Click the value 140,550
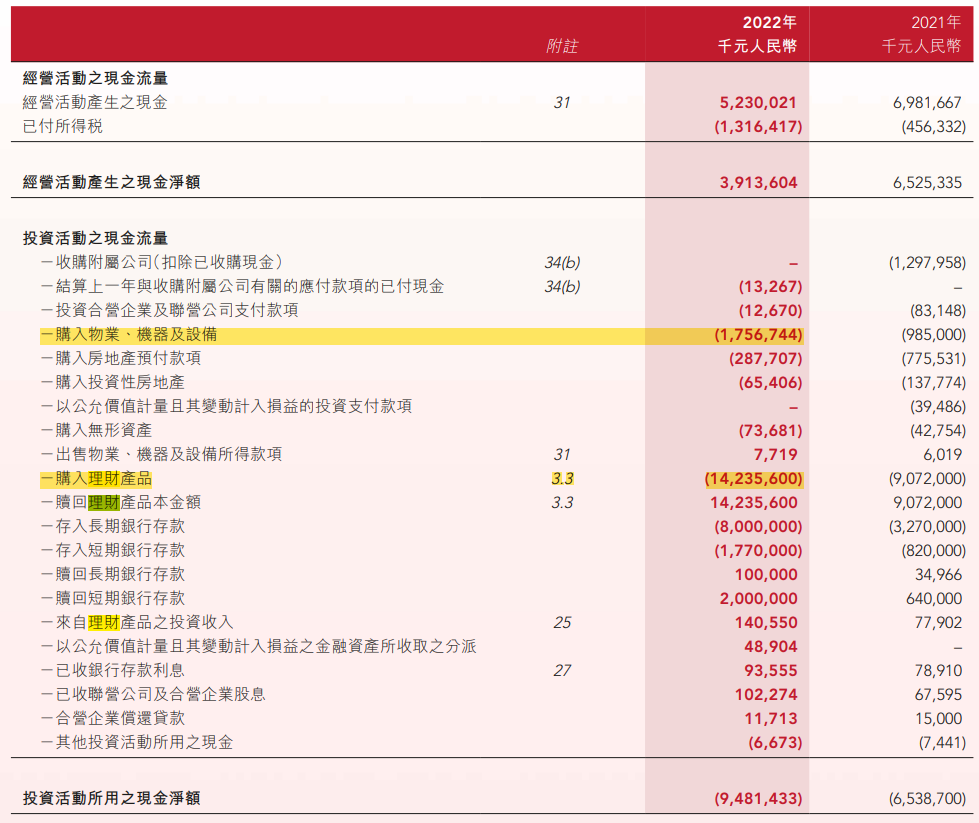Viewport: 979px width, 823px height. tap(766, 623)
